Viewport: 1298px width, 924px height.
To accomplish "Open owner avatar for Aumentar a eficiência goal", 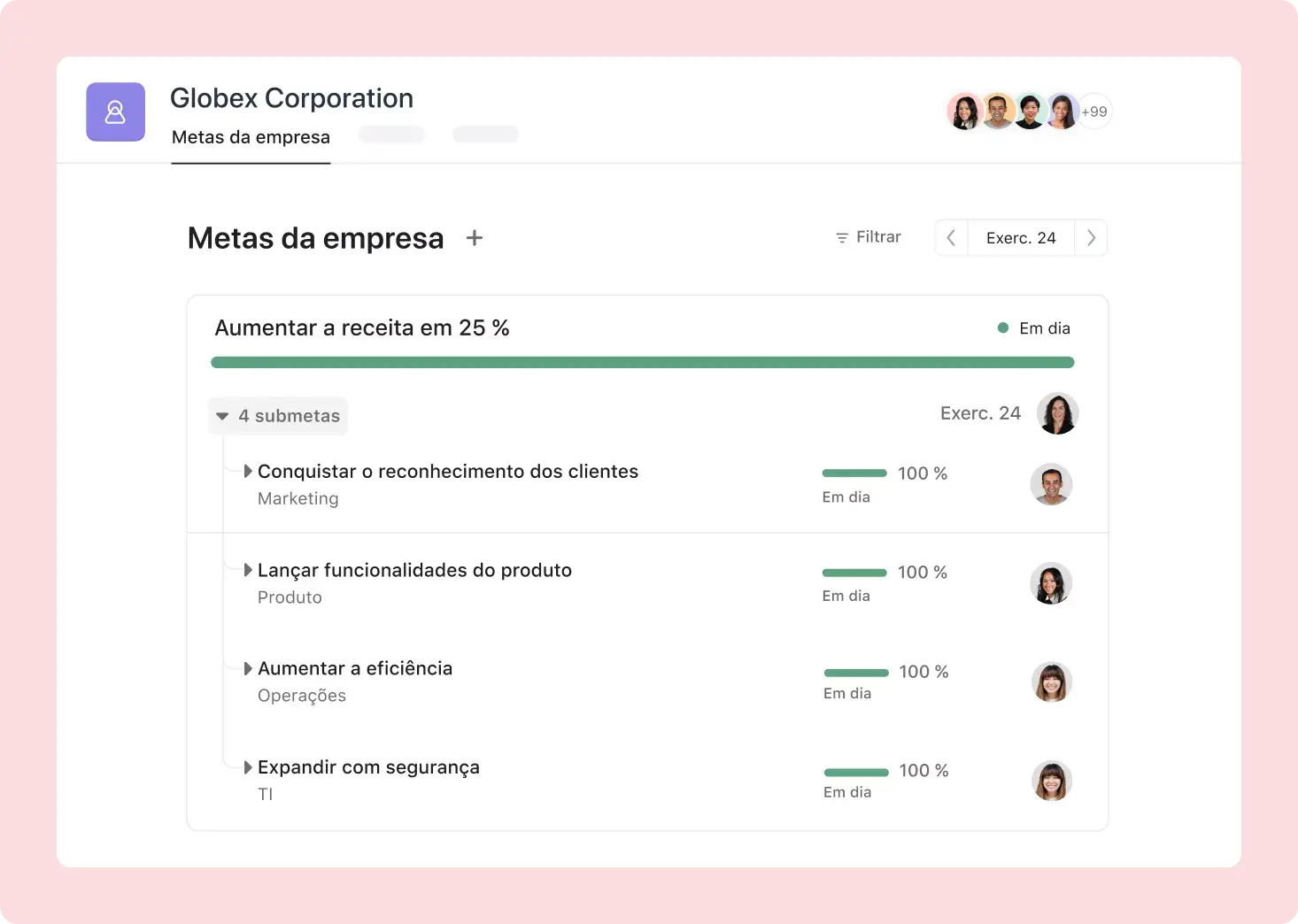I will tap(1052, 682).
